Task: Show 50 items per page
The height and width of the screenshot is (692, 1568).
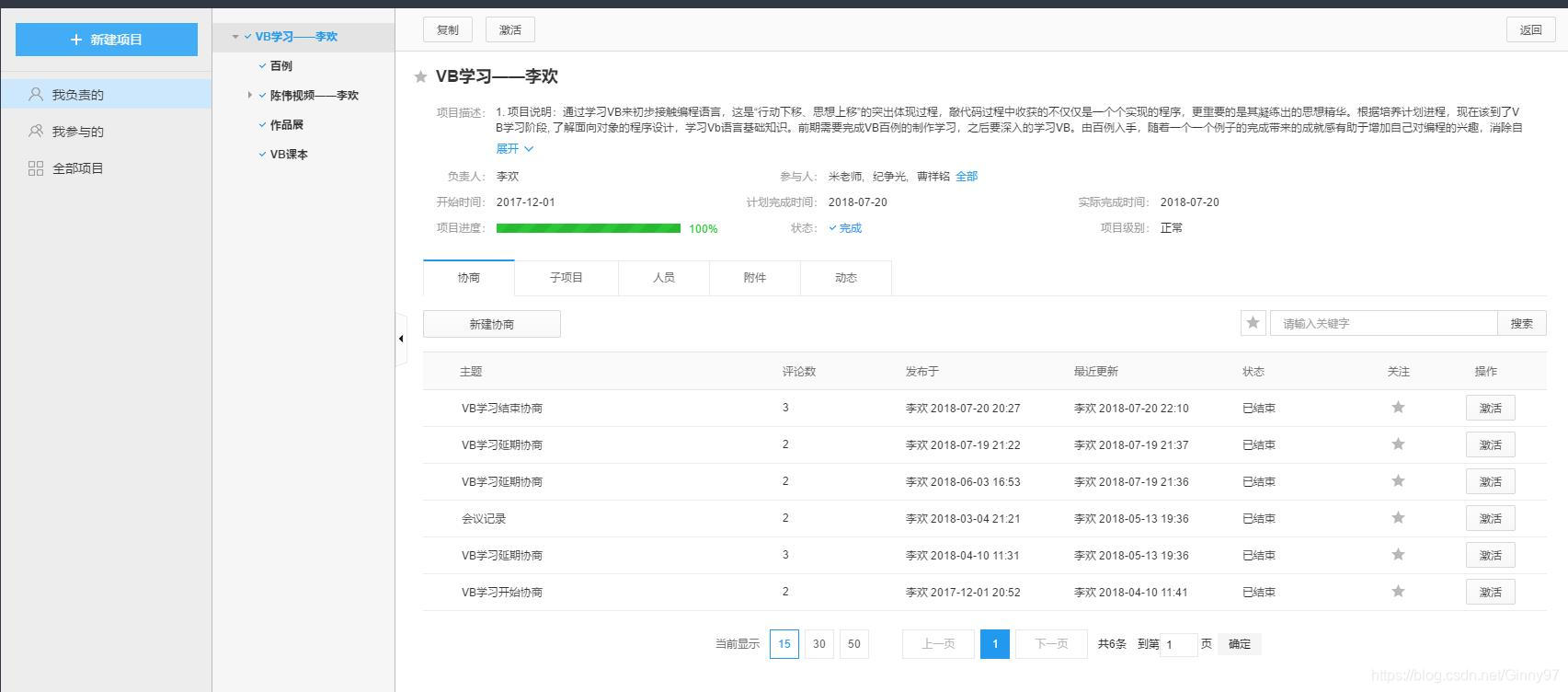Action: coord(854,644)
